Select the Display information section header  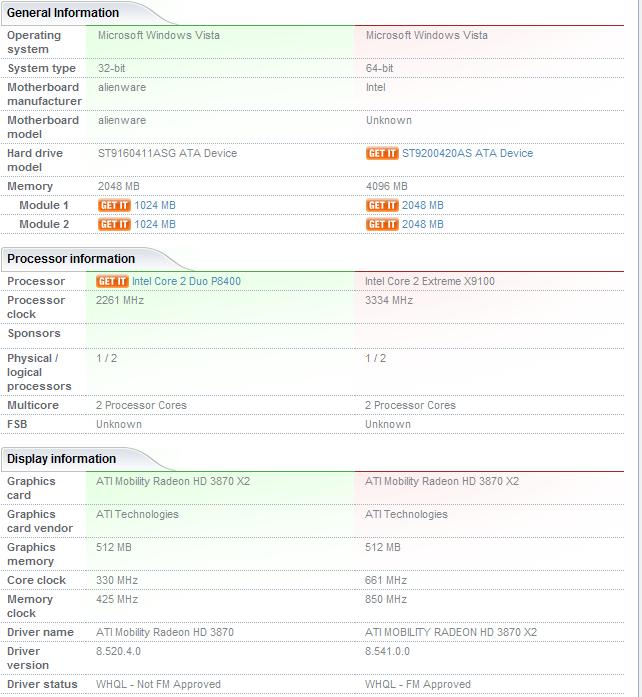pos(62,459)
